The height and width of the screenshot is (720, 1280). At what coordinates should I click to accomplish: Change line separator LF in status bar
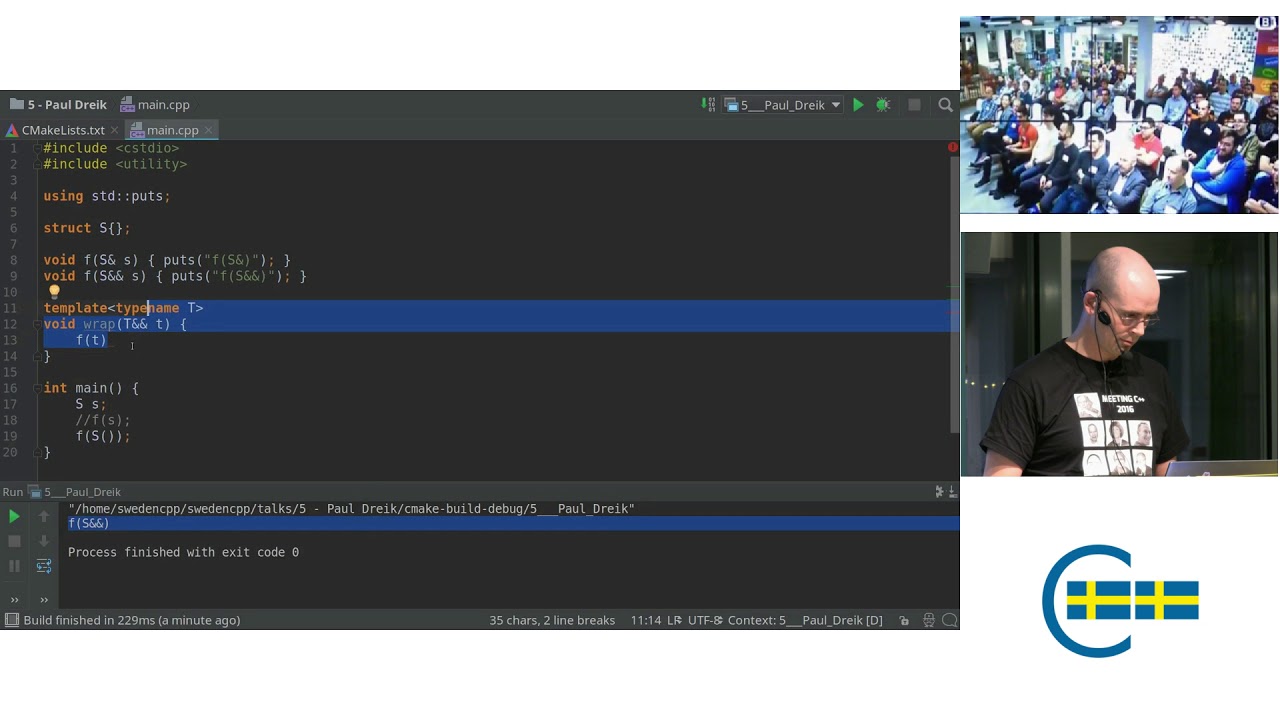click(674, 620)
